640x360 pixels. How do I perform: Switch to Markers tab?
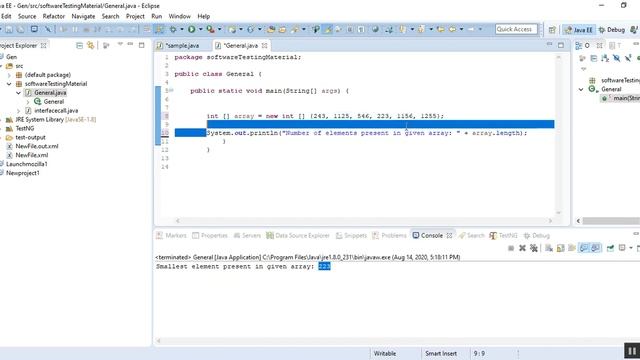171,236
